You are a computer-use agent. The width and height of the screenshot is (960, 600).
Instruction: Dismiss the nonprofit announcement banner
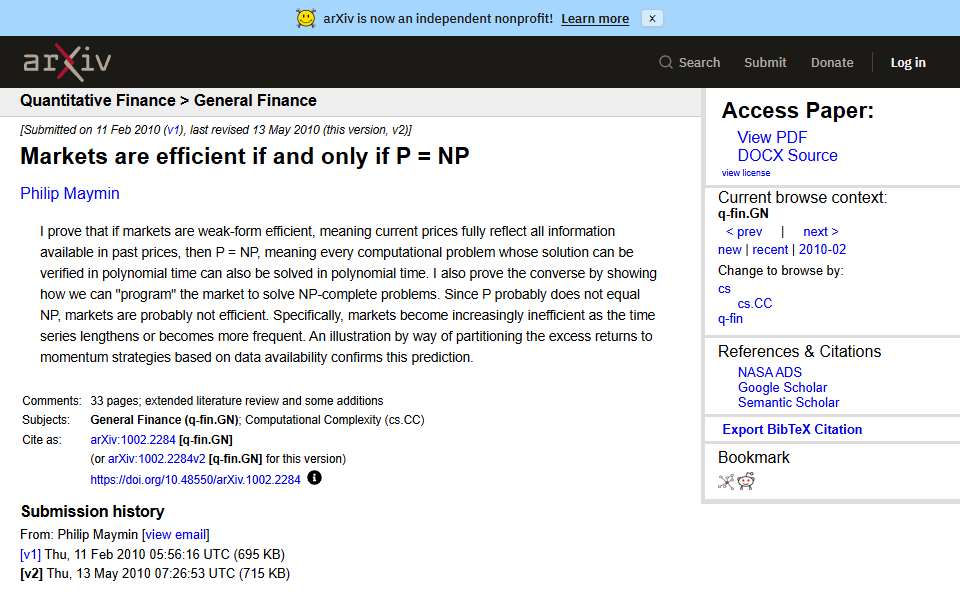(652, 18)
